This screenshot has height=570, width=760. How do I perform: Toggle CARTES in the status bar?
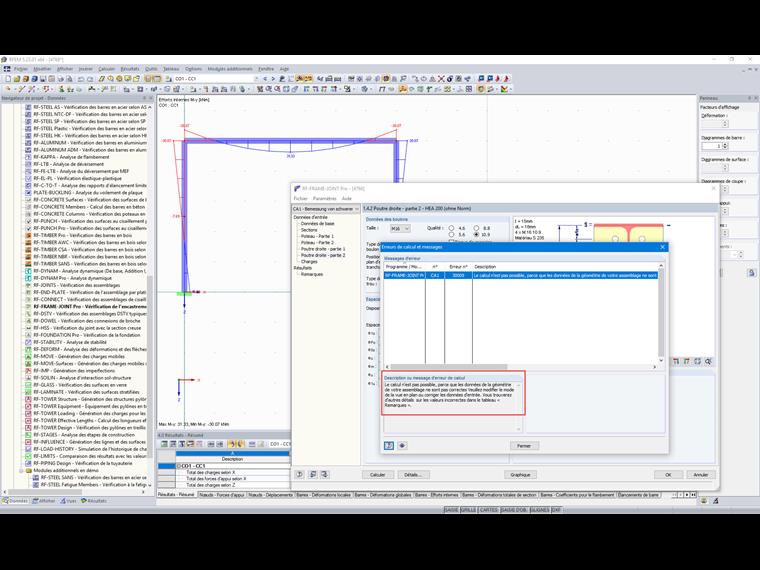pyautogui.click(x=489, y=510)
